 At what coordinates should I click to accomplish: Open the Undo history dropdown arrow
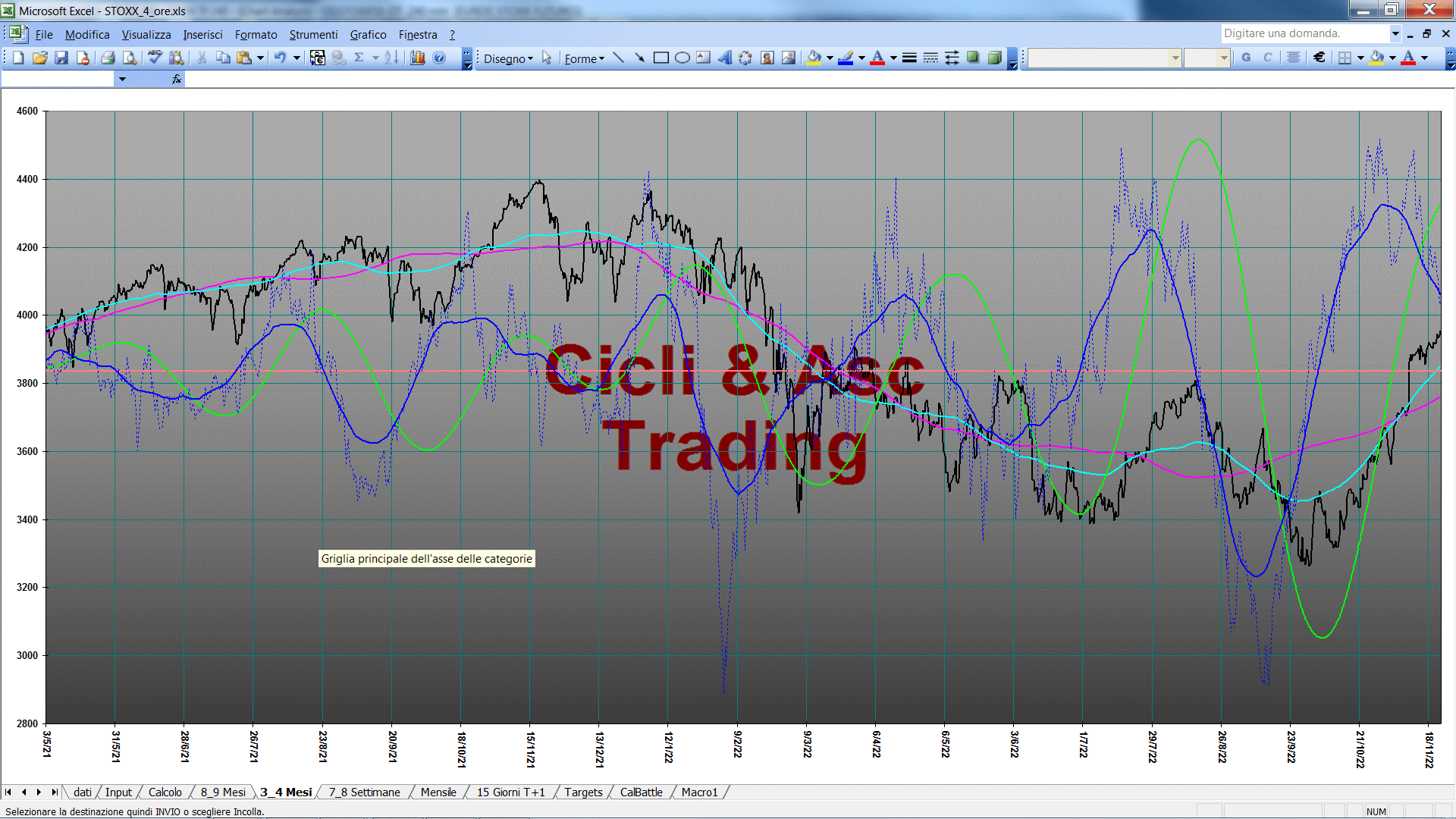(297, 58)
